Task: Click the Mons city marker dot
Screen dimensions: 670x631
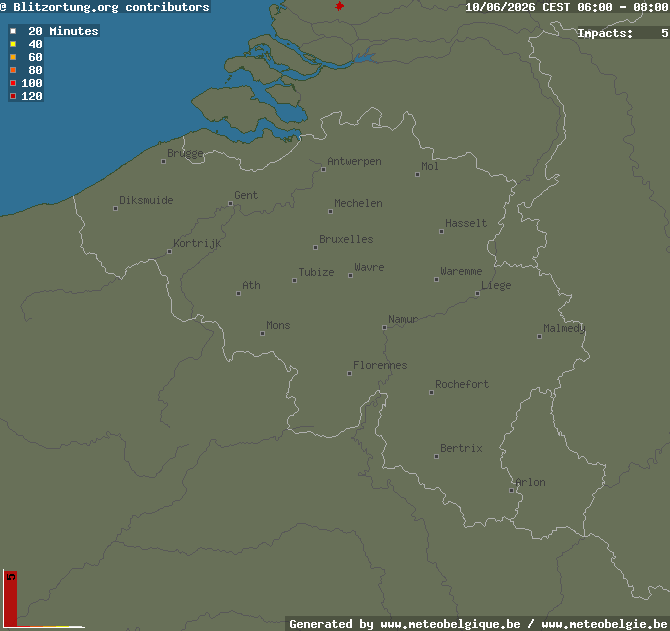Action: 262,334
